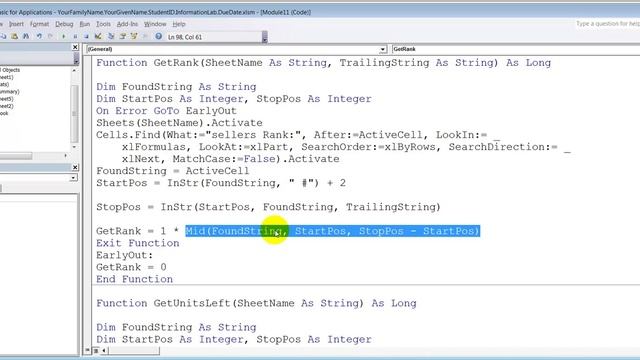Close the Properties pane
Viewport: 640px width, 360px height.
(75, 167)
